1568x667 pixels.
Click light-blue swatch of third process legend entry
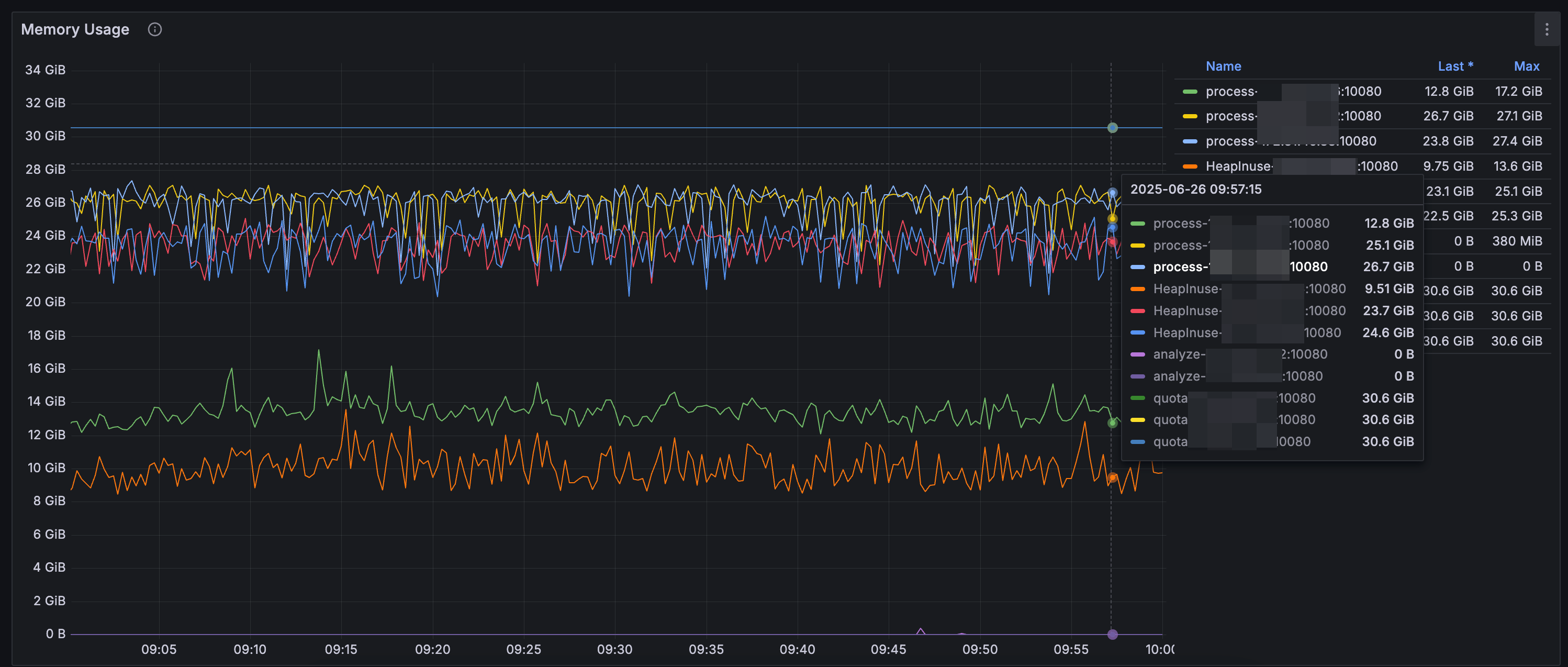1190,141
